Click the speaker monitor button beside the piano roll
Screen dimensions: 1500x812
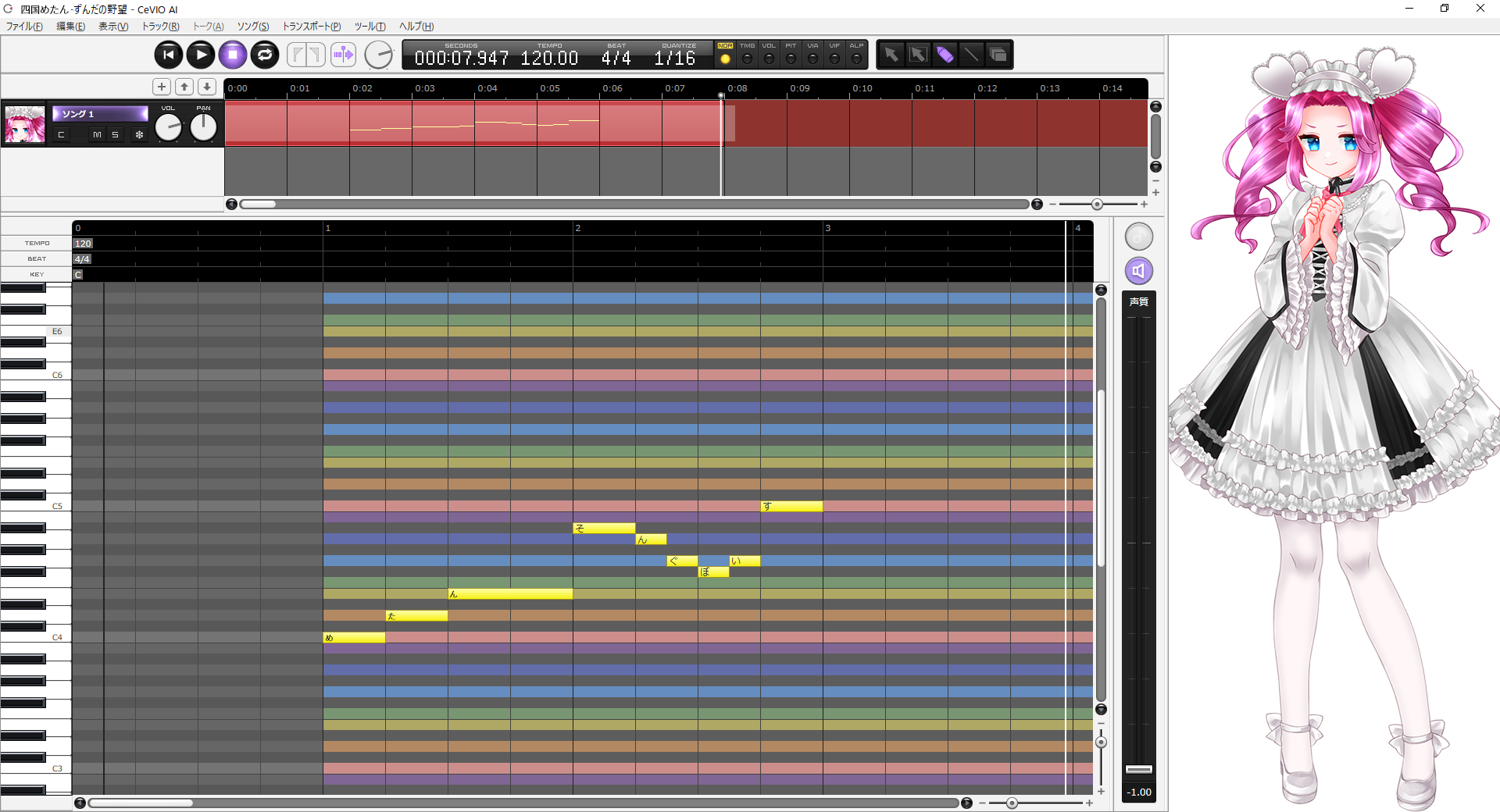coord(1138,271)
